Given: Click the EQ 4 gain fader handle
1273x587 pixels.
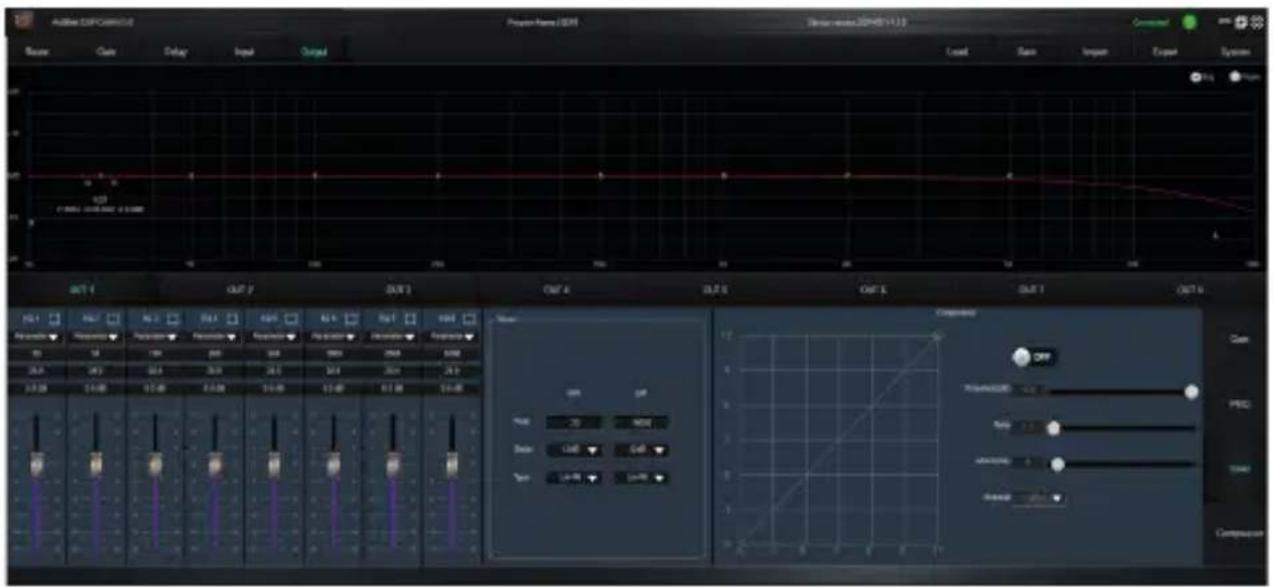Looking at the screenshot, I should click(x=215, y=464).
